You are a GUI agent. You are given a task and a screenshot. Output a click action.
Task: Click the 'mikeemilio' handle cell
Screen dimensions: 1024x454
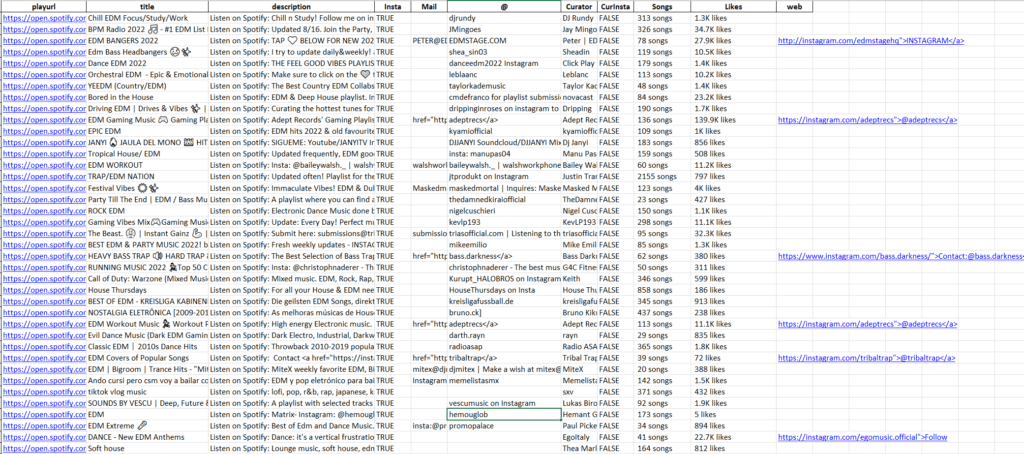[504, 244]
